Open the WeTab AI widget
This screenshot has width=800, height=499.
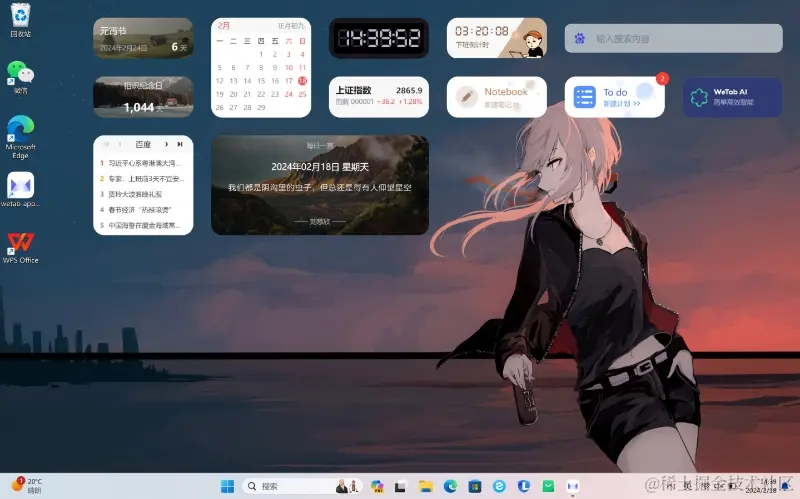732,97
